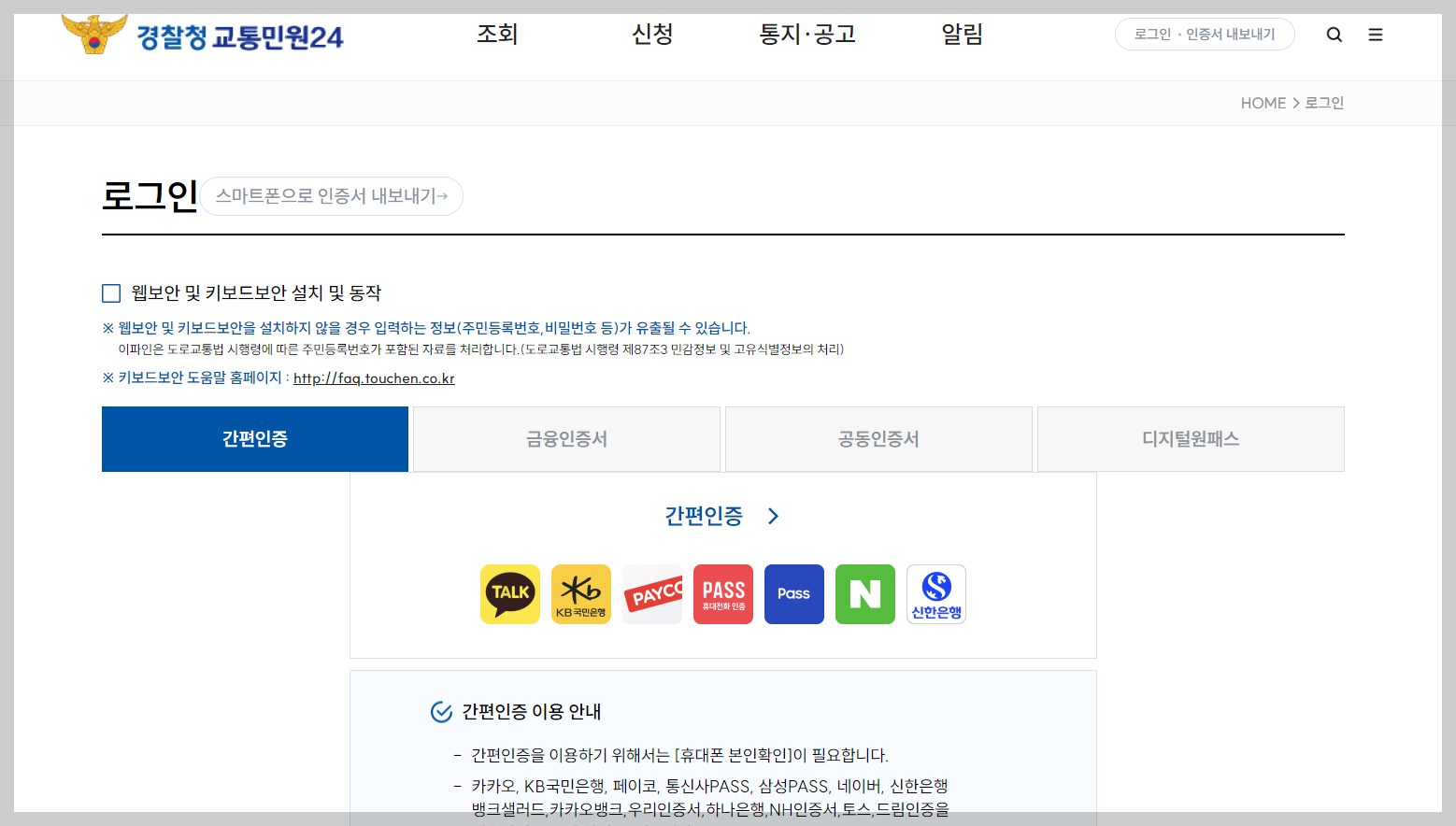Viewport: 1456px width, 826px height.
Task: Open the 디지털원패스 tab
Action: (1190, 438)
